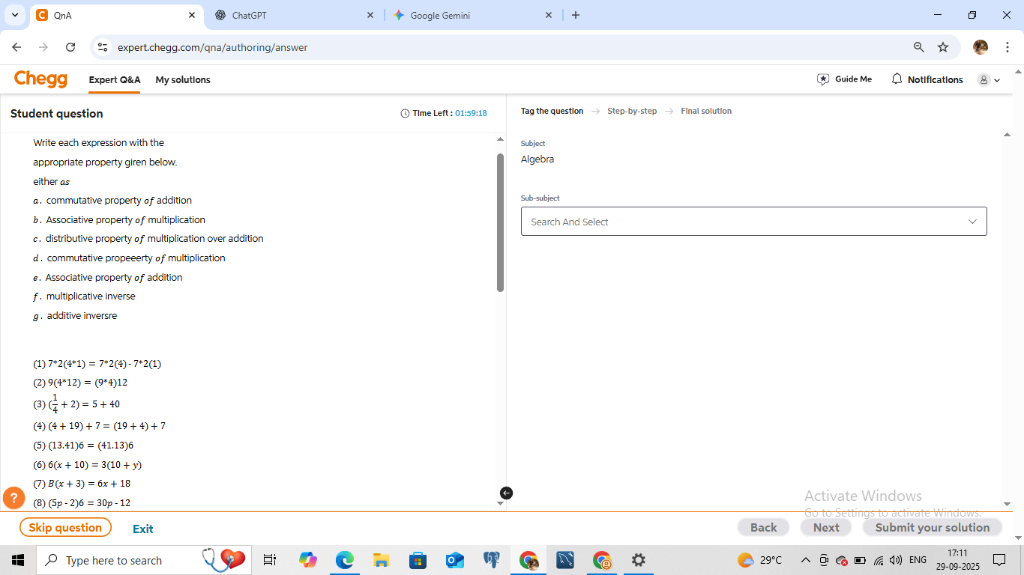Open the Guide Me helper

click(x=844, y=79)
